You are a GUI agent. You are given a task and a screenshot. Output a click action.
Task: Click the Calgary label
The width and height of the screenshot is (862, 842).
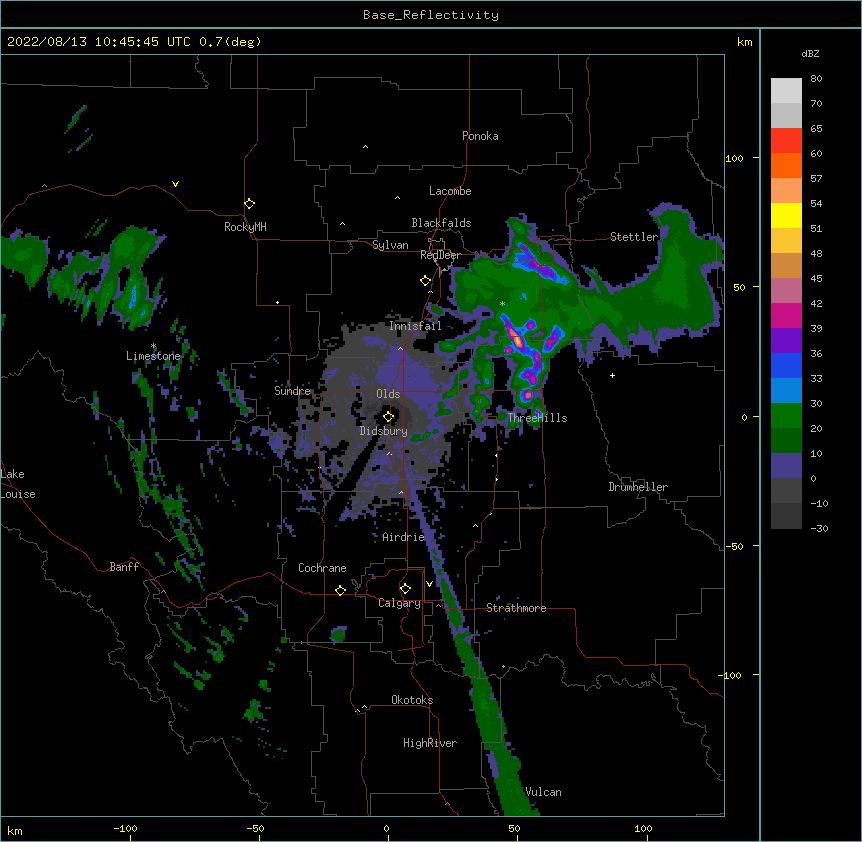click(399, 603)
